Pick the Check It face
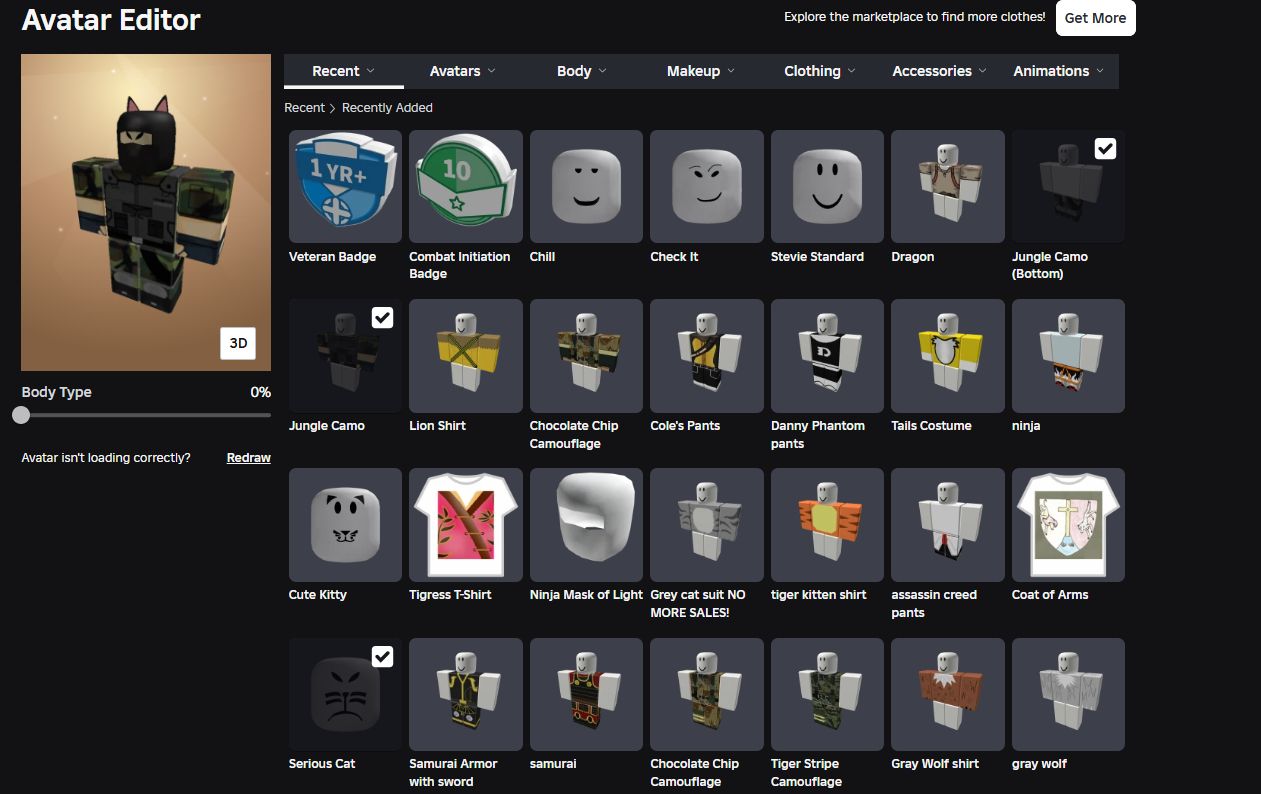Viewport: 1261px width, 794px height. pyautogui.click(x=707, y=186)
